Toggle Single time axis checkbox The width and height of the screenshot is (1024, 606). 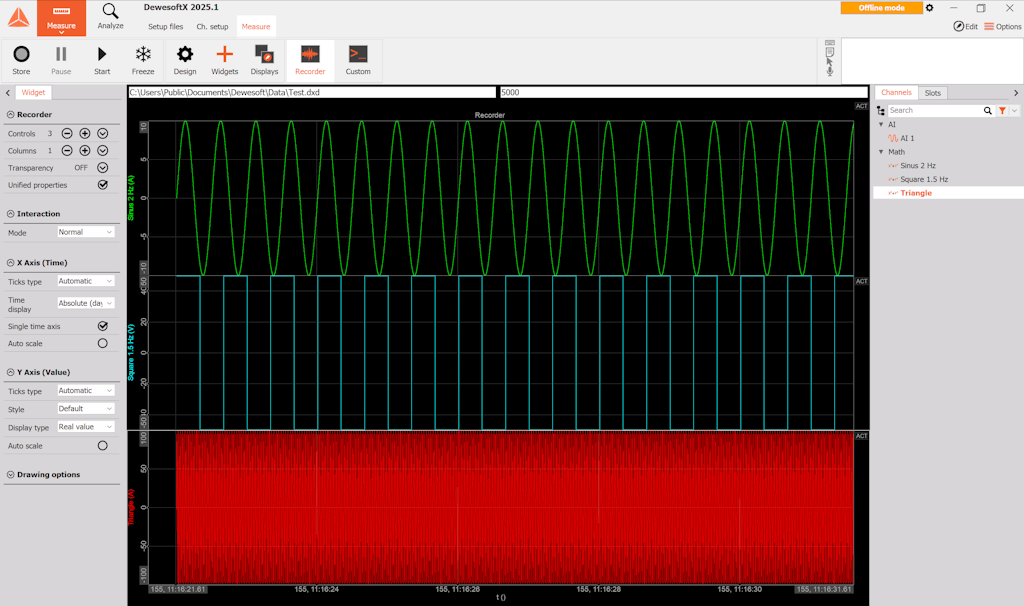tap(103, 326)
